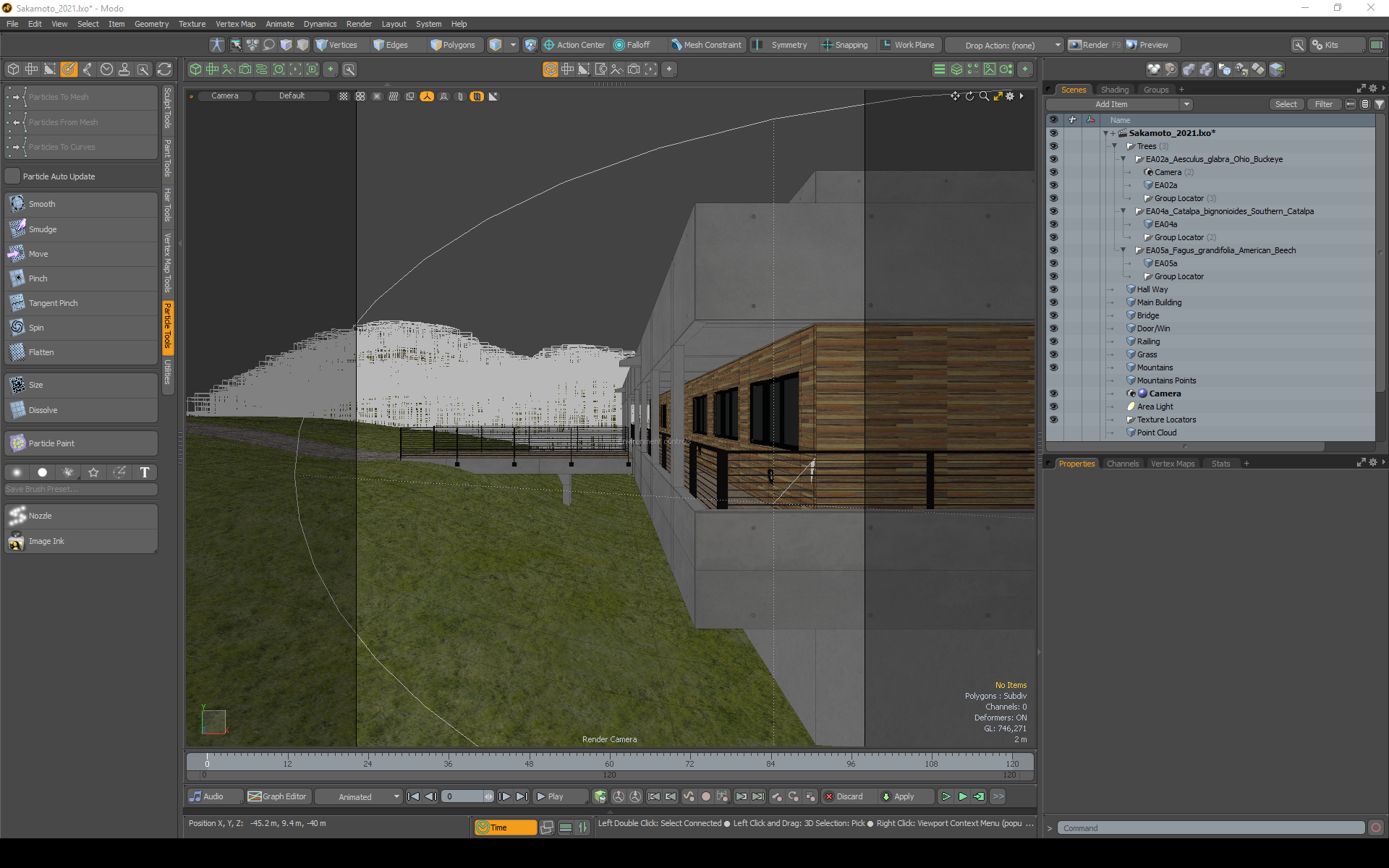Open the Add Item dropdown
The width and height of the screenshot is (1389, 868).
point(1118,104)
